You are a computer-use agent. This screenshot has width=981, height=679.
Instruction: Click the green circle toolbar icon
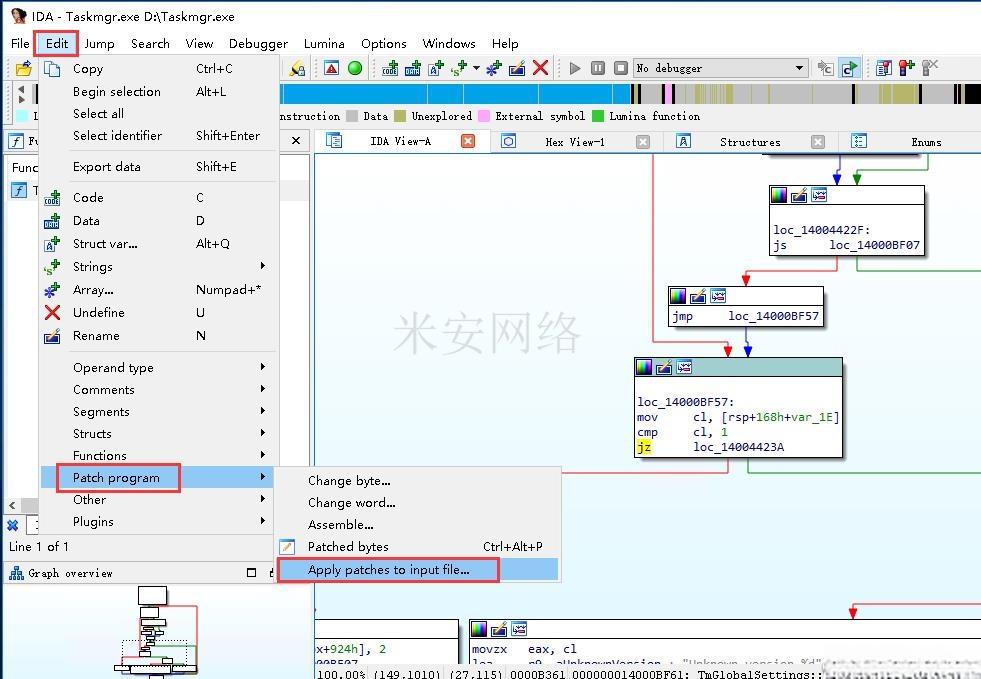click(355, 68)
